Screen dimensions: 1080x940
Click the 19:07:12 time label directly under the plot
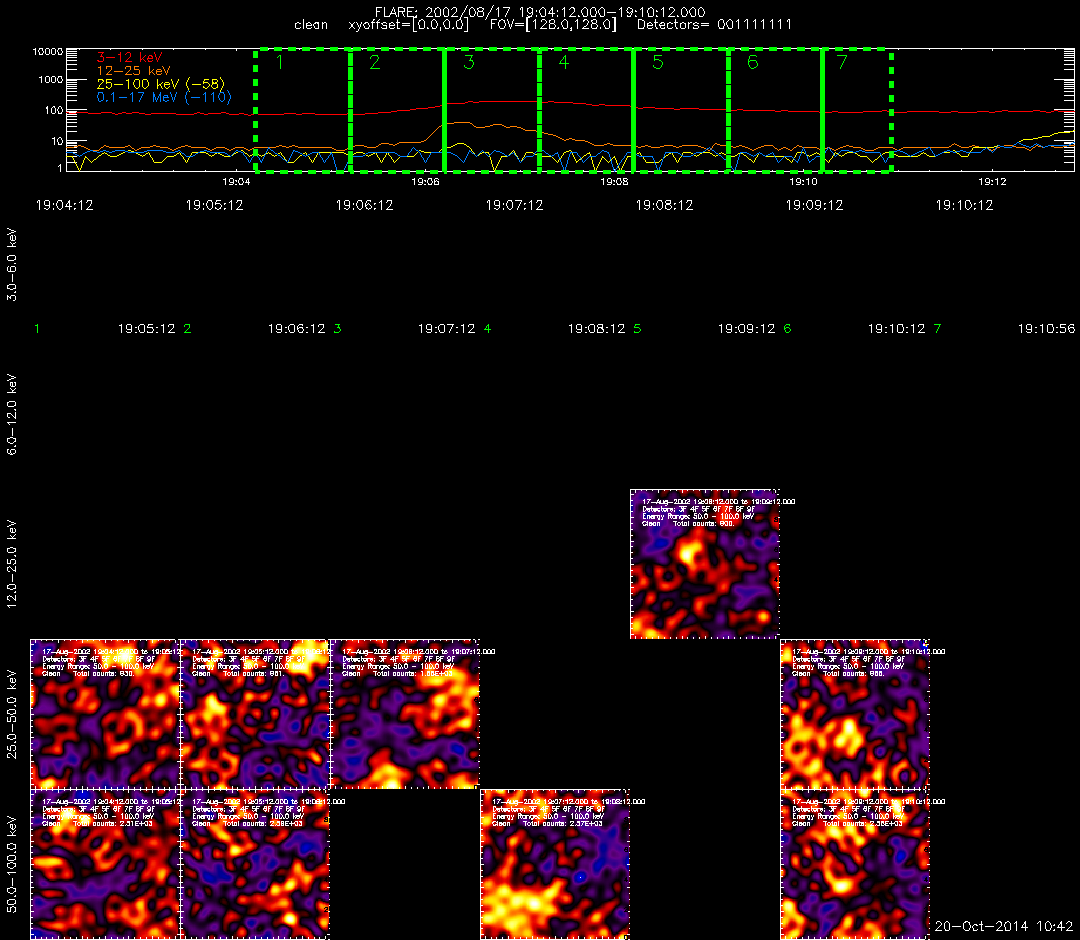tap(515, 205)
